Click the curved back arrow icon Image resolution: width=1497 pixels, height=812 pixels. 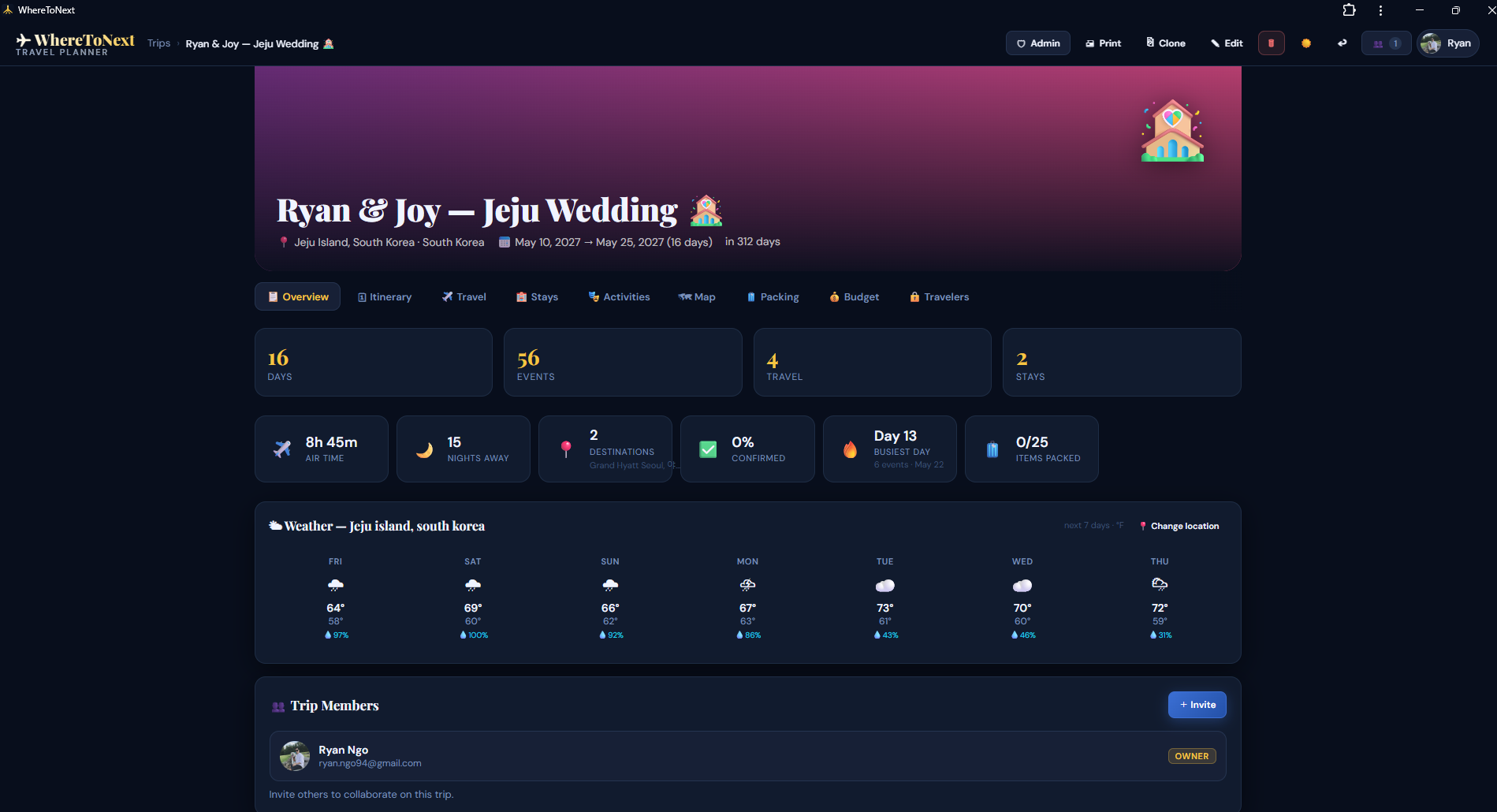(x=1342, y=43)
